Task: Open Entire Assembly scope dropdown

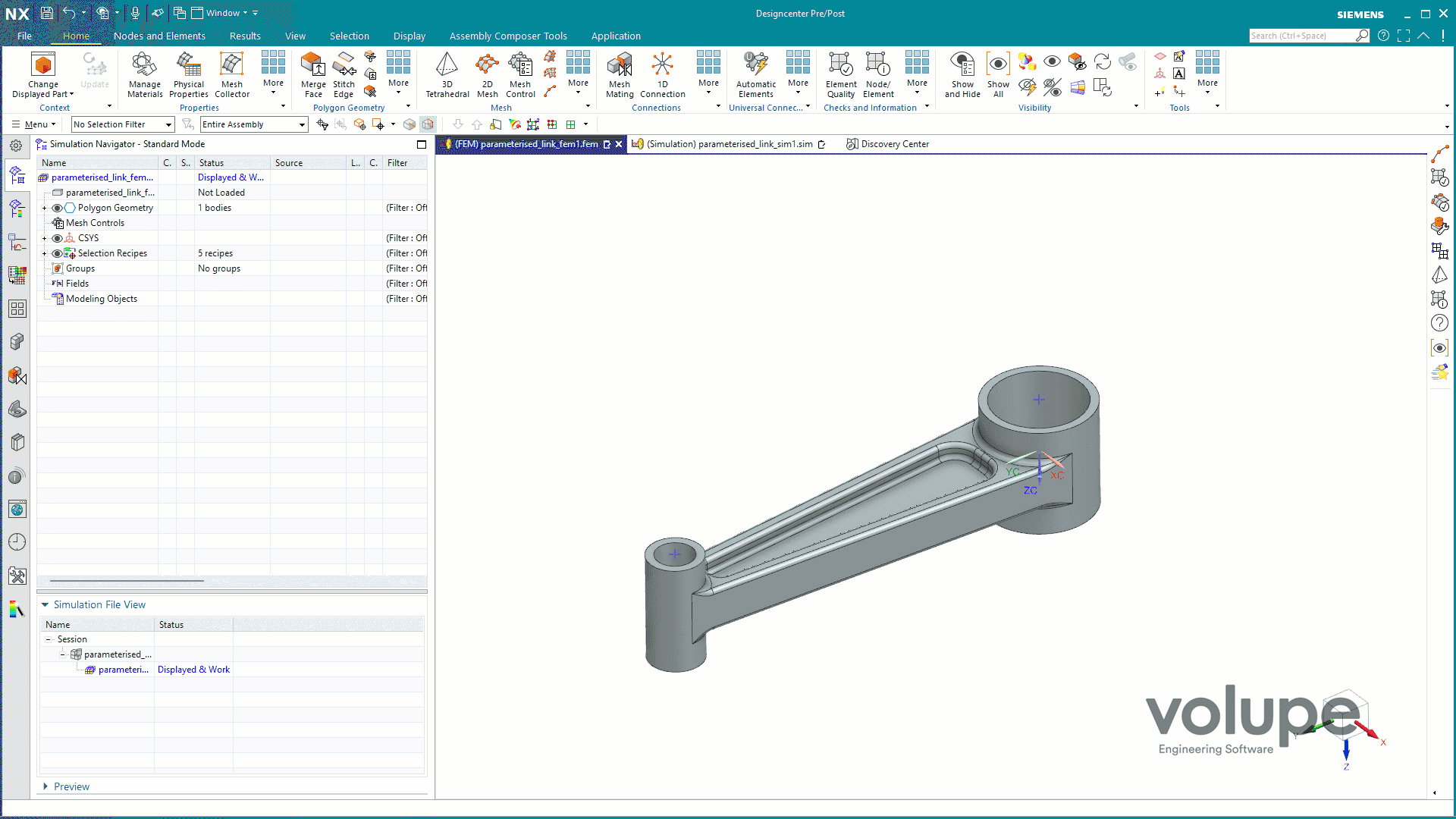Action: point(254,124)
